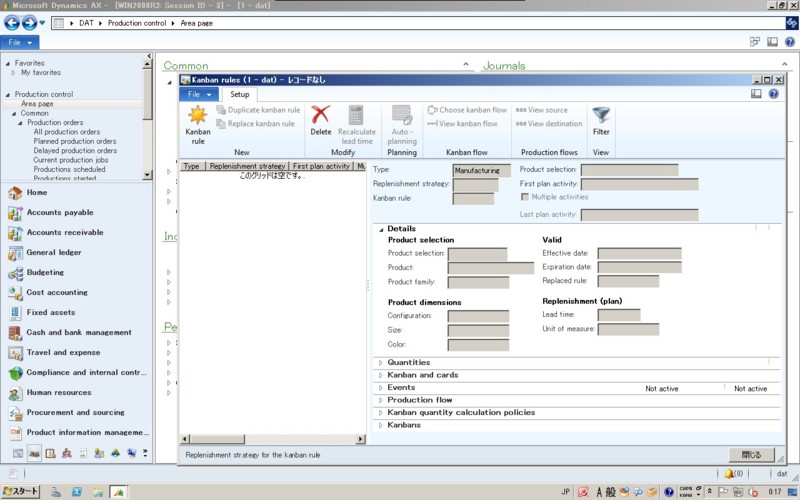Click DAT in the breadcrumb
This screenshot has height=500, width=800.
click(x=86, y=23)
